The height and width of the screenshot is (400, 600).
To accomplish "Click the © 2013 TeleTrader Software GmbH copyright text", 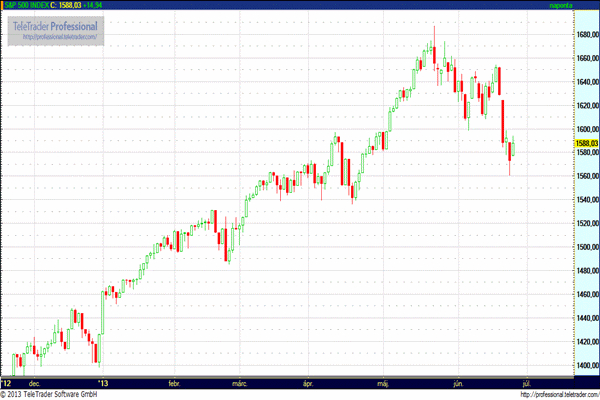I will point(58,394).
